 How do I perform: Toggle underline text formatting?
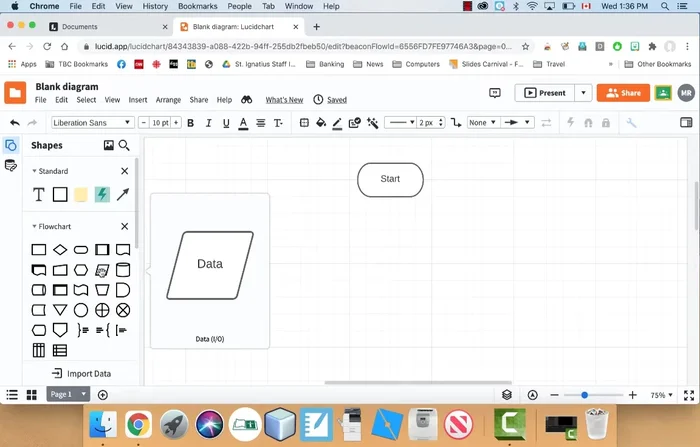click(x=226, y=123)
